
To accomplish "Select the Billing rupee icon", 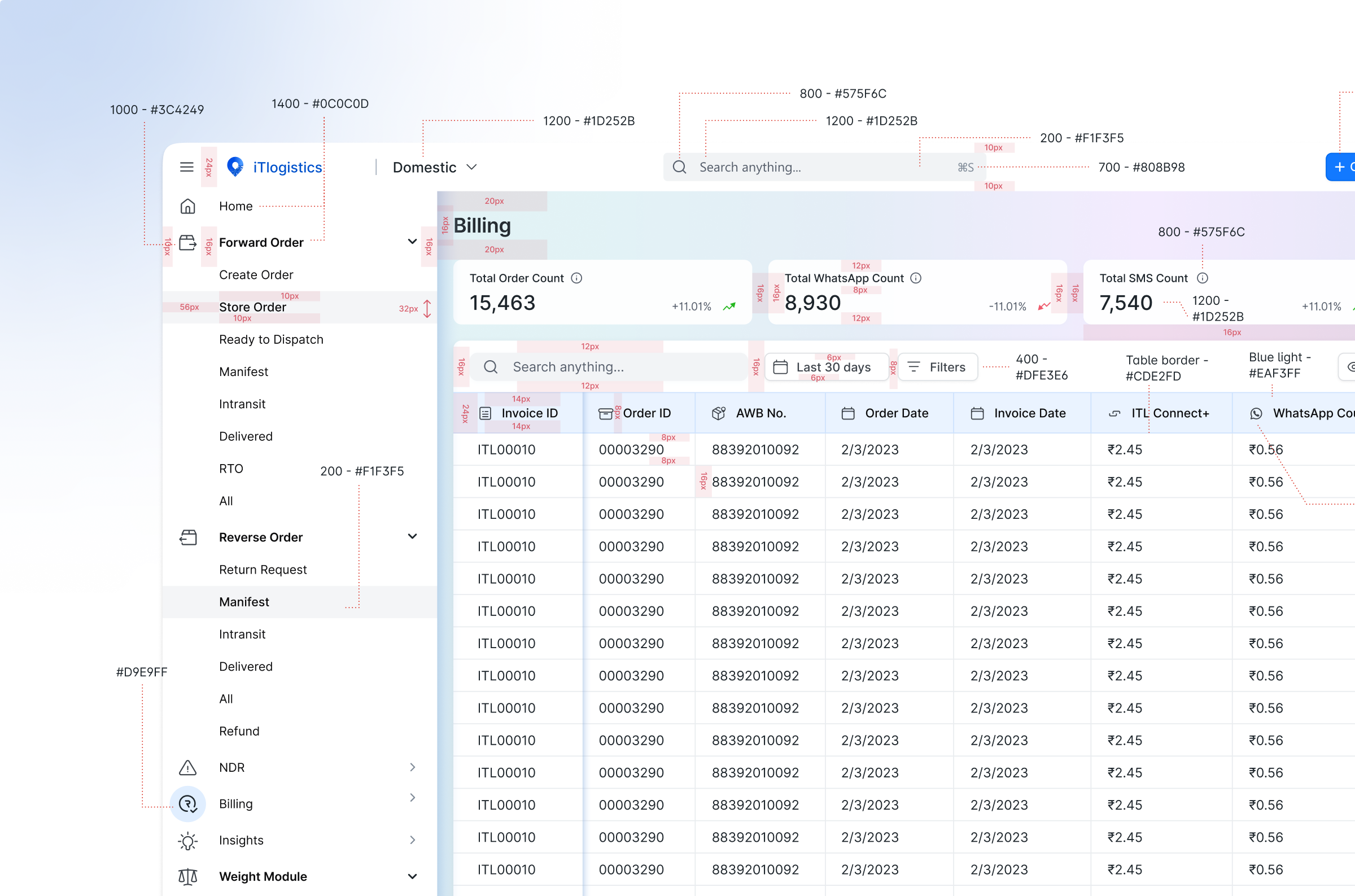I will 187,804.
